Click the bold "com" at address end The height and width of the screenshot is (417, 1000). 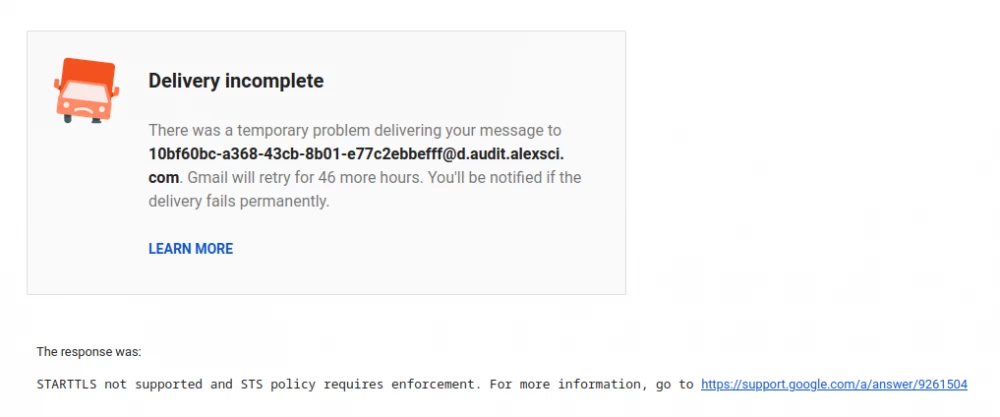[163, 178]
